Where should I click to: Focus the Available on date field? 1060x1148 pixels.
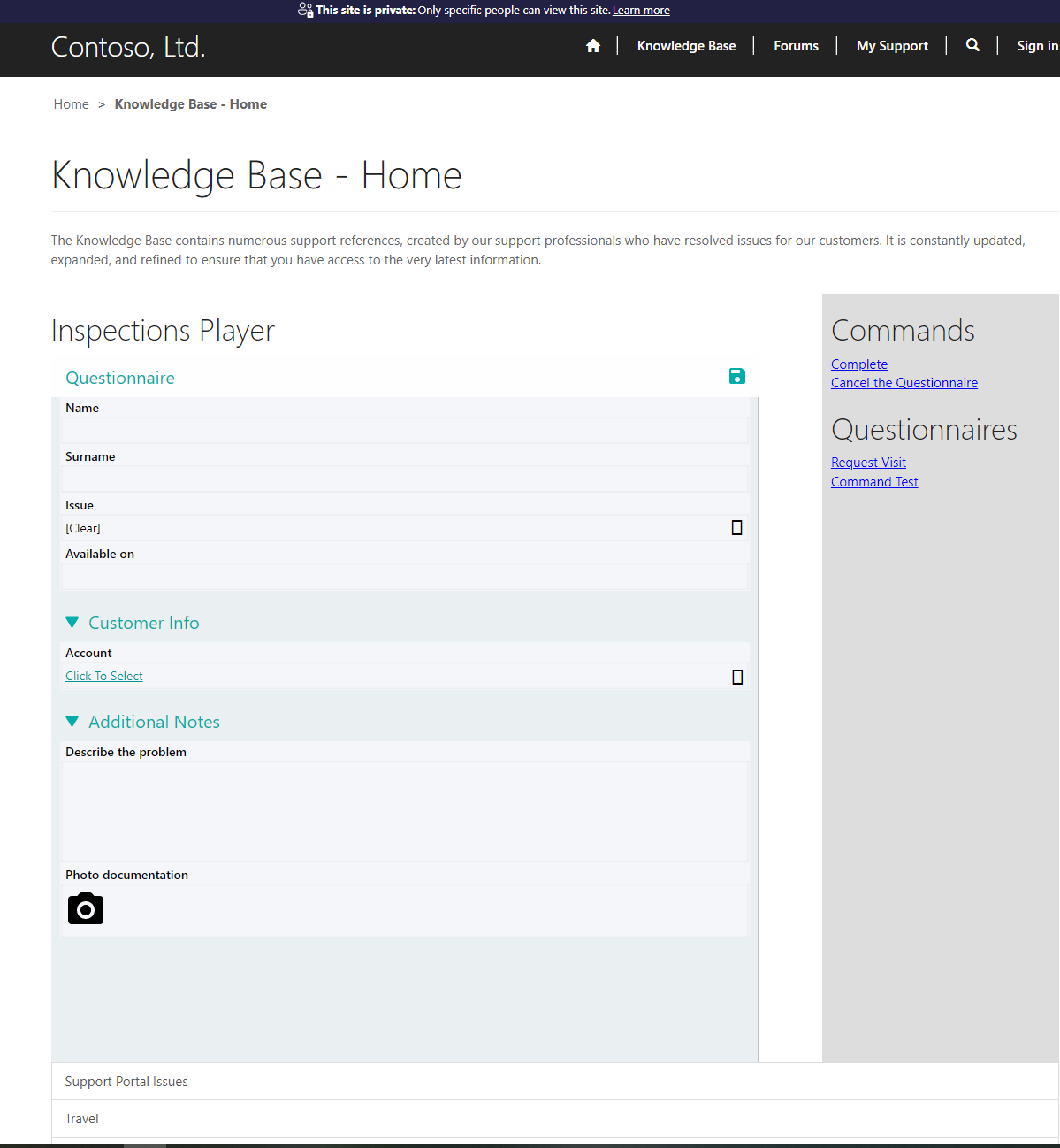point(405,577)
